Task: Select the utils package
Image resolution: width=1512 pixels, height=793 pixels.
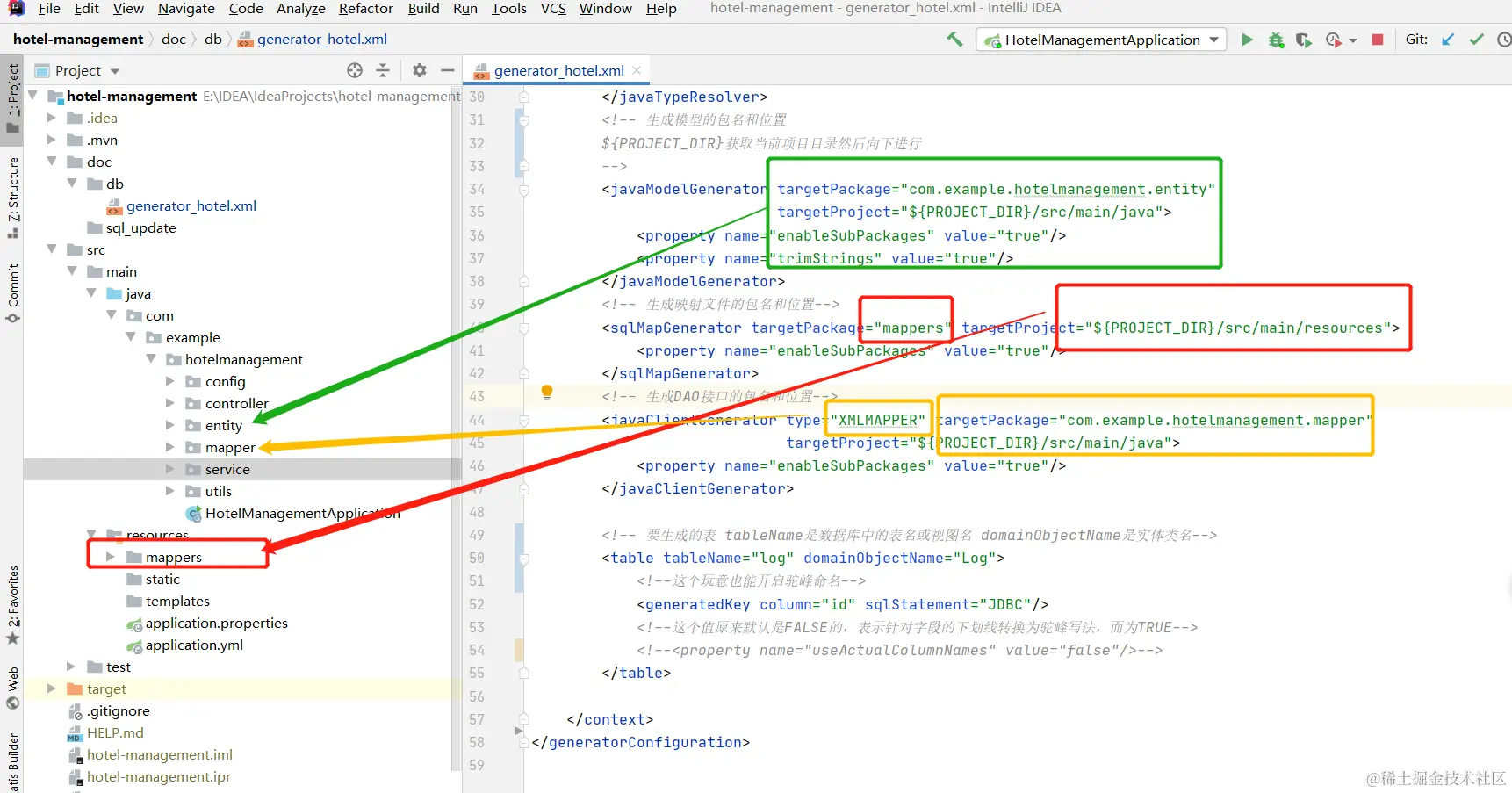Action: (x=218, y=491)
